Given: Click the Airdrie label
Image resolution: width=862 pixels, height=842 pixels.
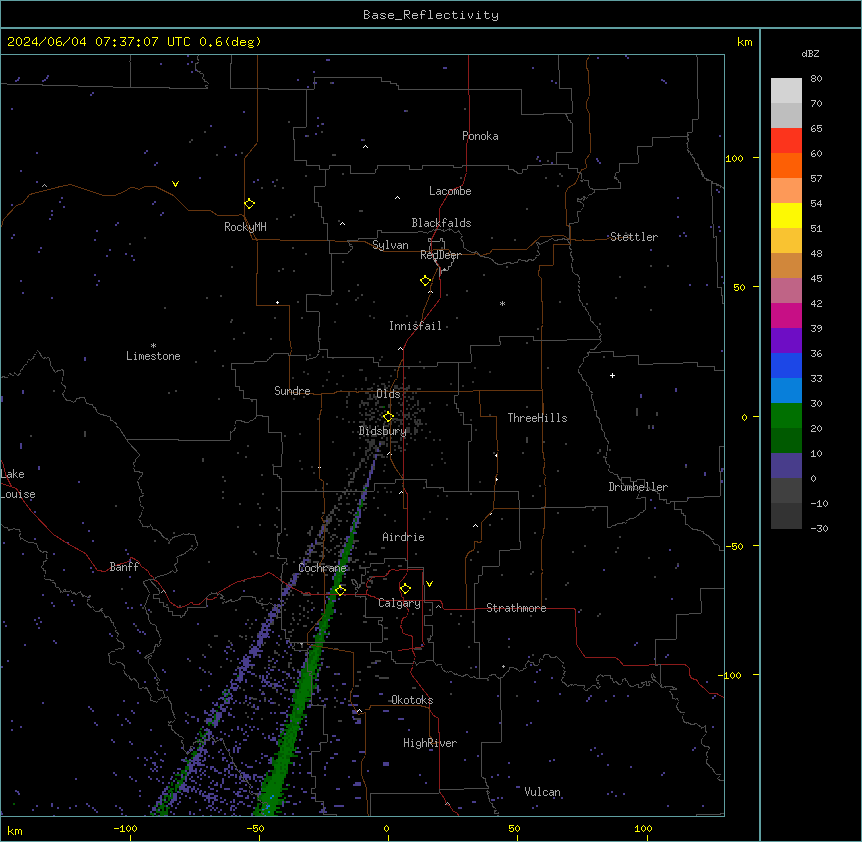Looking at the screenshot, I should click(x=403, y=537).
